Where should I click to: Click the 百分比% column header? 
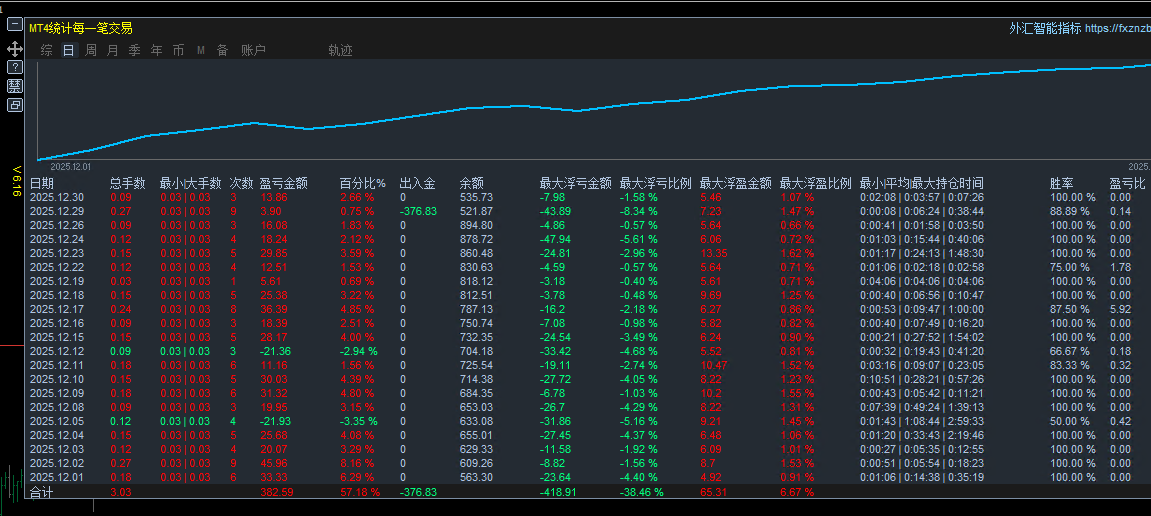(363, 183)
